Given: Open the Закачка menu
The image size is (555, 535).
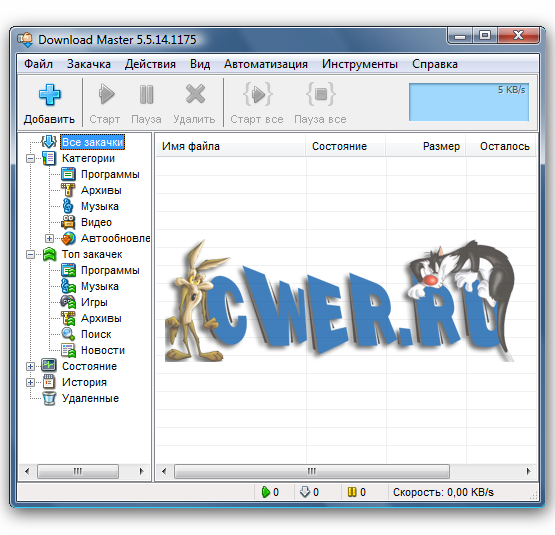Looking at the screenshot, I should coord(88,64).
